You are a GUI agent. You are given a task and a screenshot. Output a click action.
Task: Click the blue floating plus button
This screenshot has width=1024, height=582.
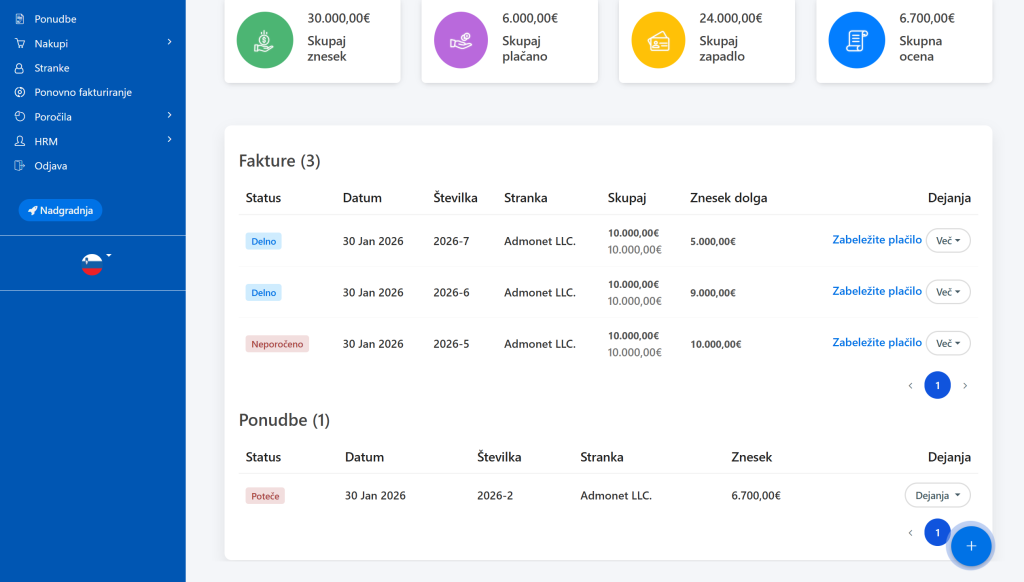coord(970,546)
